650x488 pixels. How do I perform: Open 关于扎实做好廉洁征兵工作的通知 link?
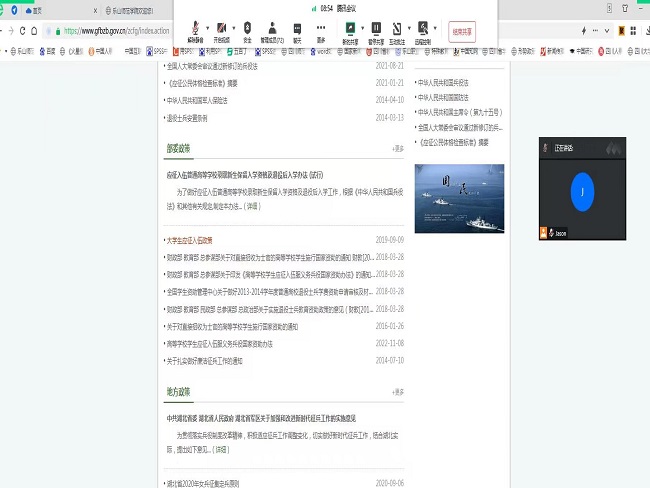(204, 361)
